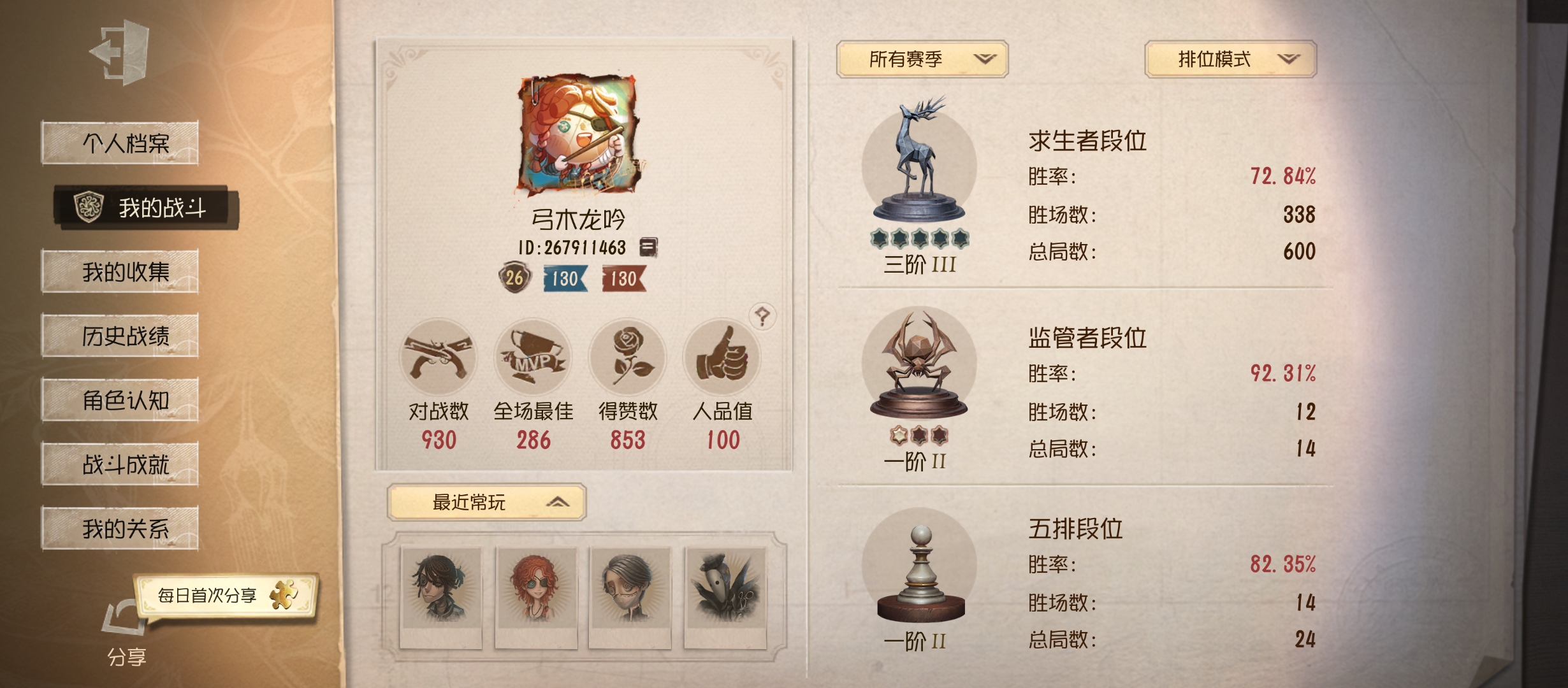
Task: Tap the thumbs-up 人品值 icon
Action: pos(722,357)
